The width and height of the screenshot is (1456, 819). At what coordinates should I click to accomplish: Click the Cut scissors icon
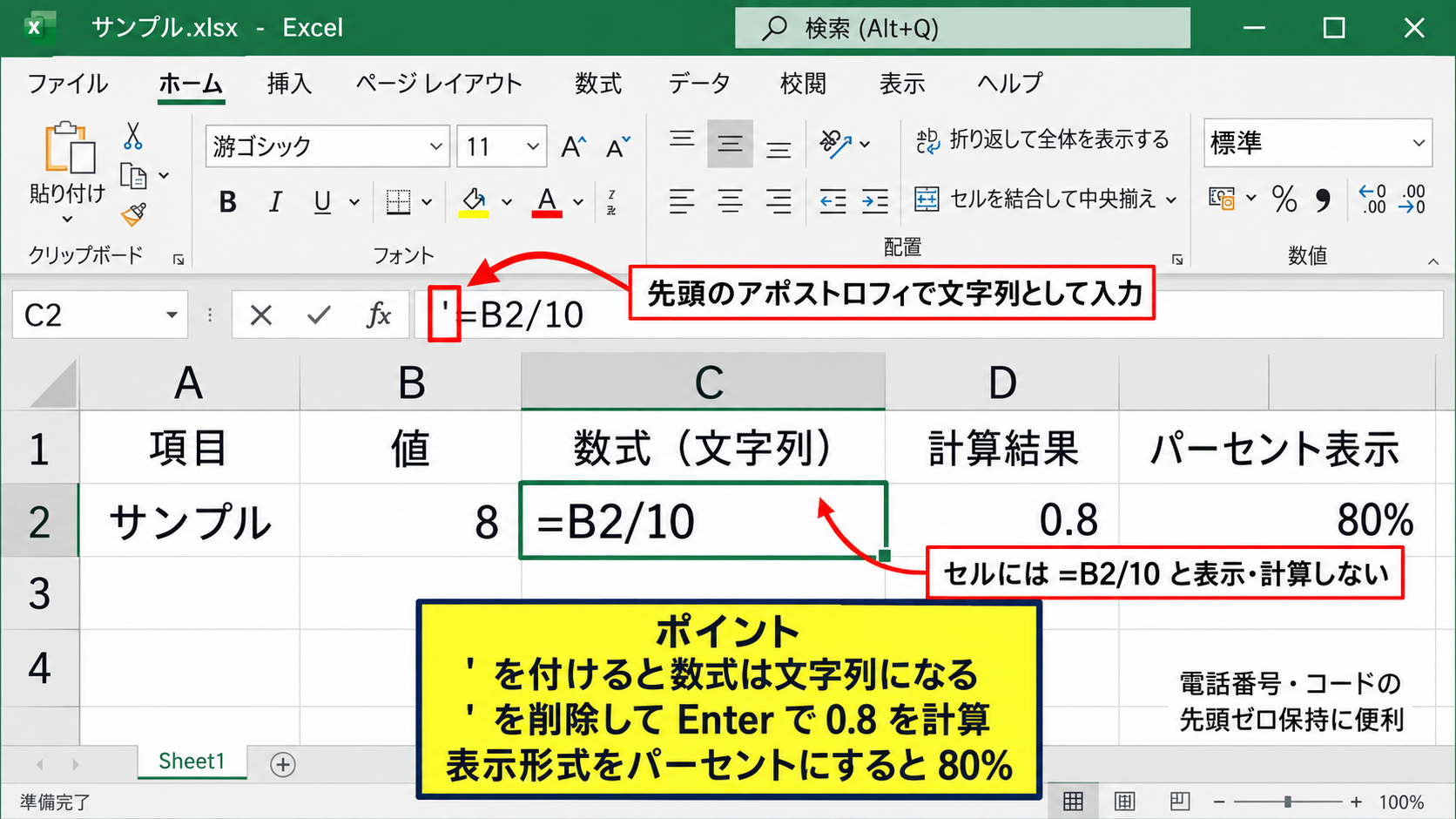(x=132, y=137)
